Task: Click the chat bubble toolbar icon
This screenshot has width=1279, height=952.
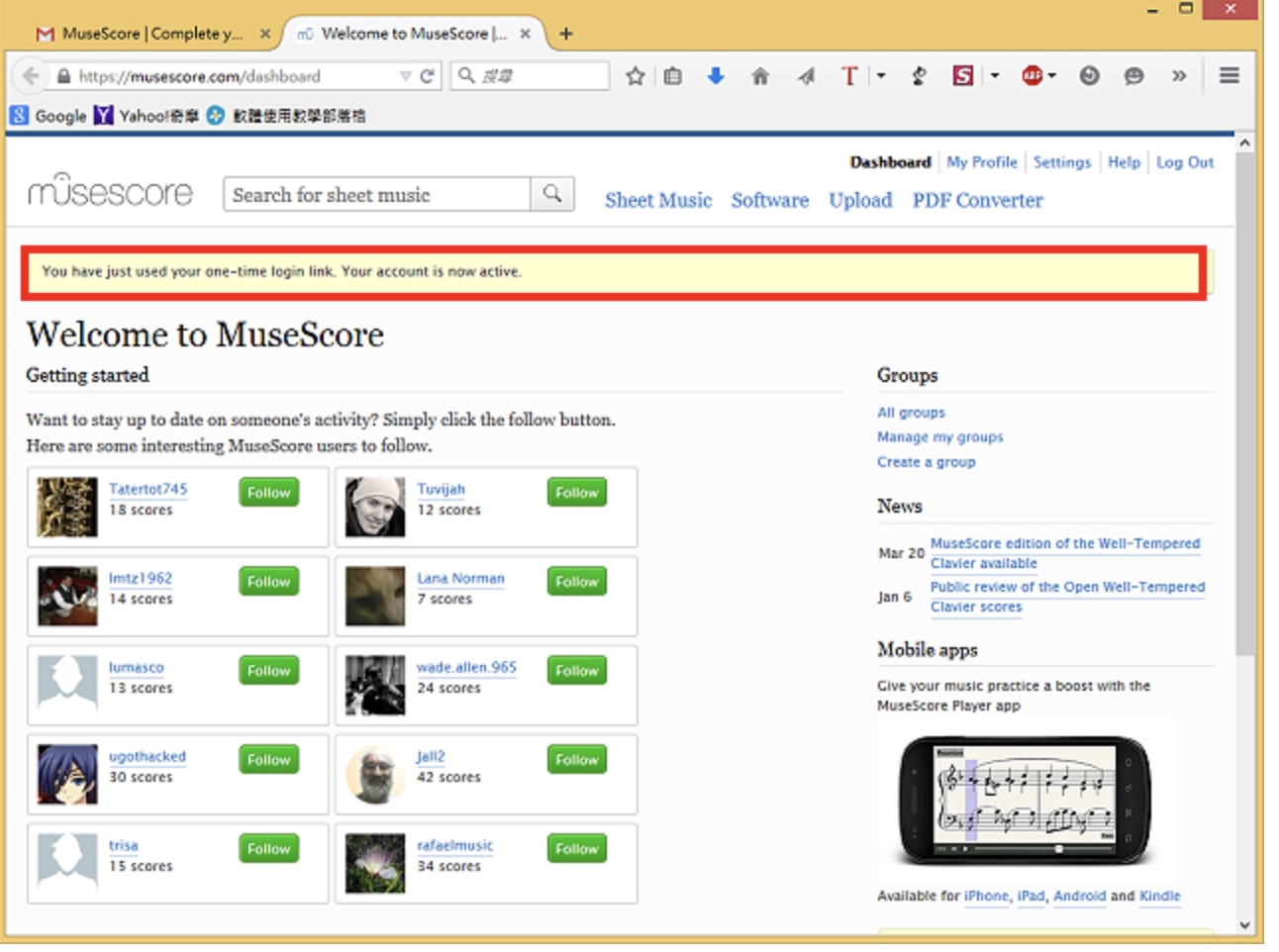Action: [1134, 76]
